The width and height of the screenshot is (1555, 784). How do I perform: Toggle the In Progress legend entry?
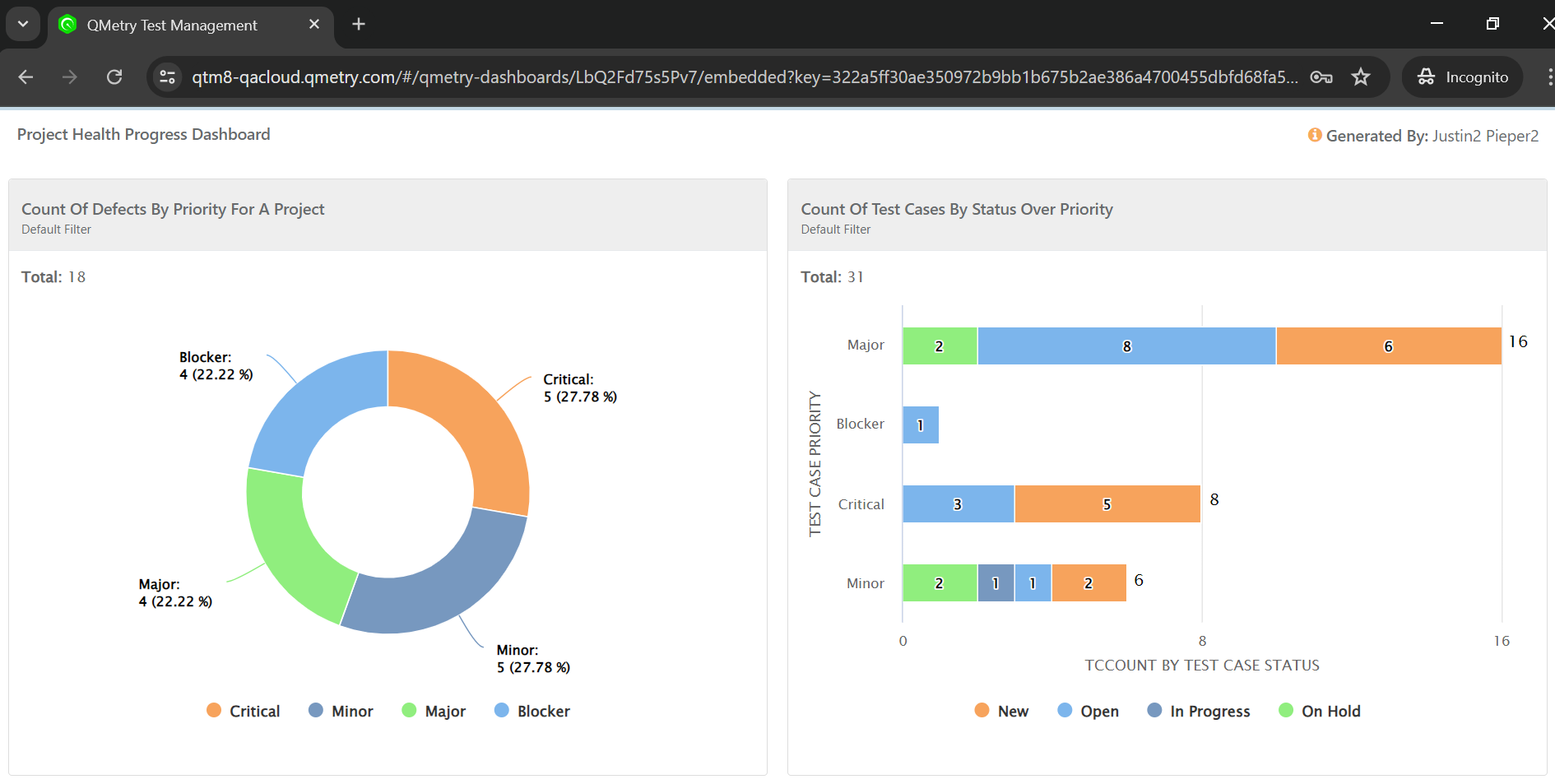click(x=1198, y=710)
